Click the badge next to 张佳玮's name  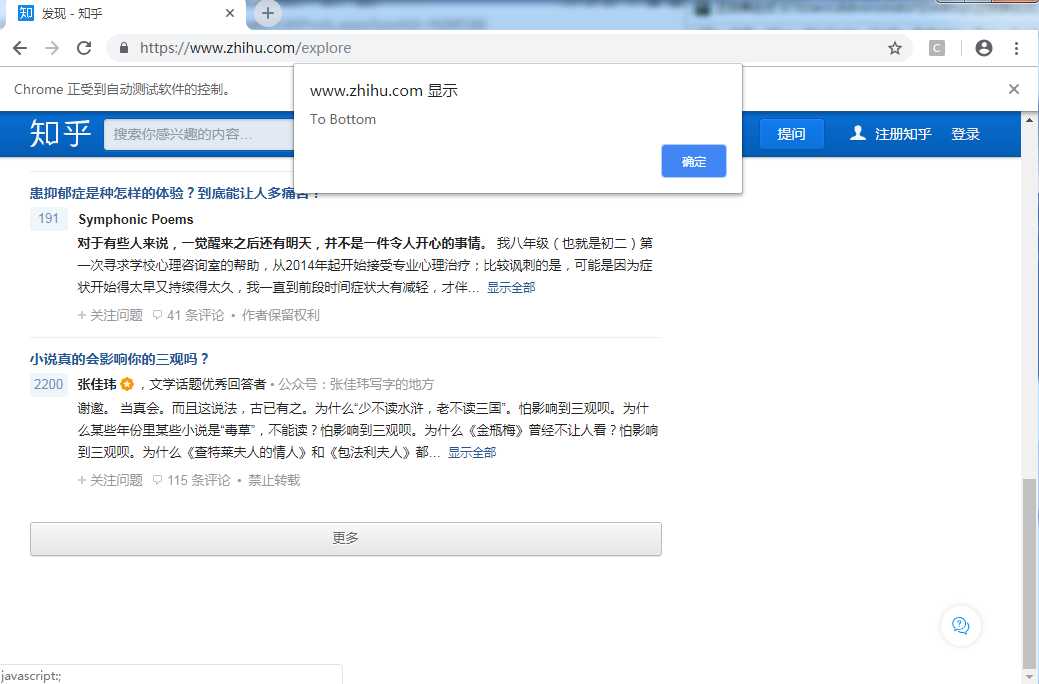pos(126,383)
